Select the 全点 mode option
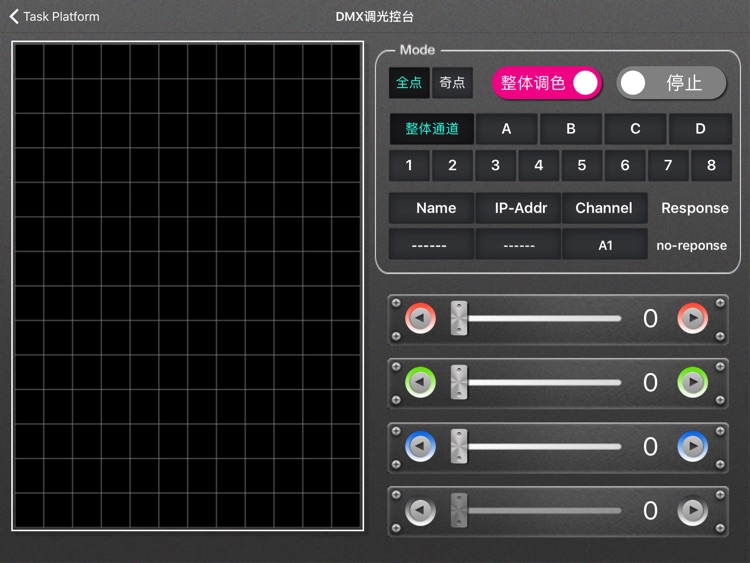This screenshot has width=750, height=563. (409, 83)
